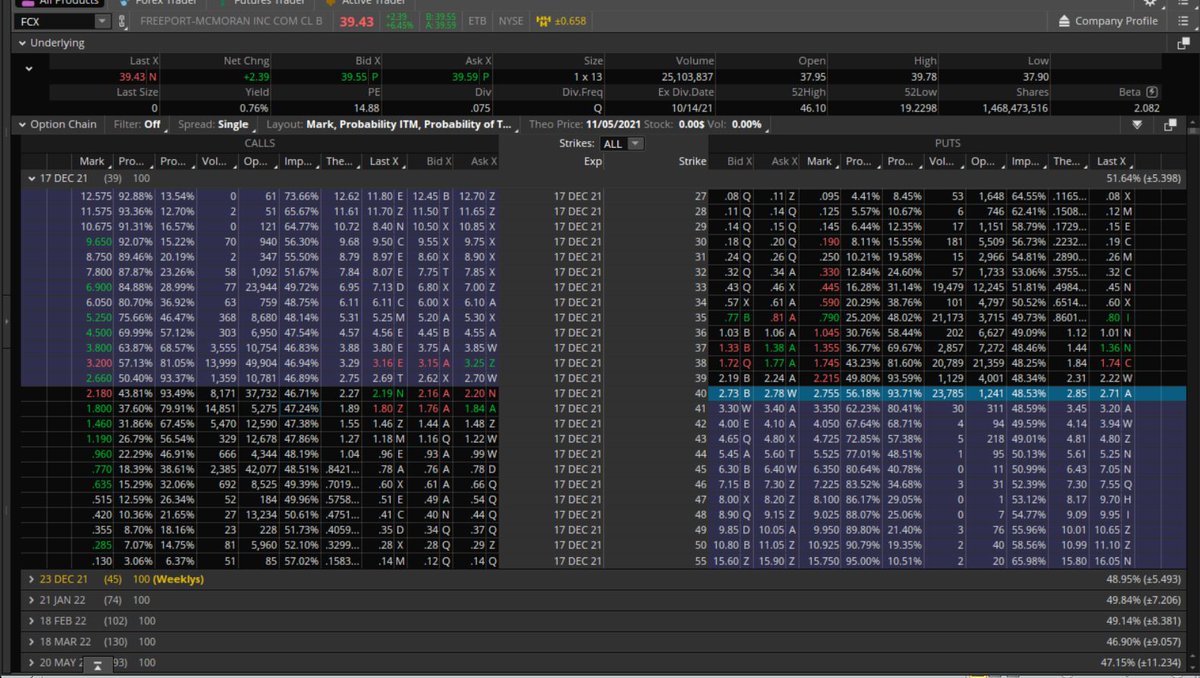This screenshot has width=1200, height=678.
Task: Click the NYSE exchange label
Action: pos(511,21)
